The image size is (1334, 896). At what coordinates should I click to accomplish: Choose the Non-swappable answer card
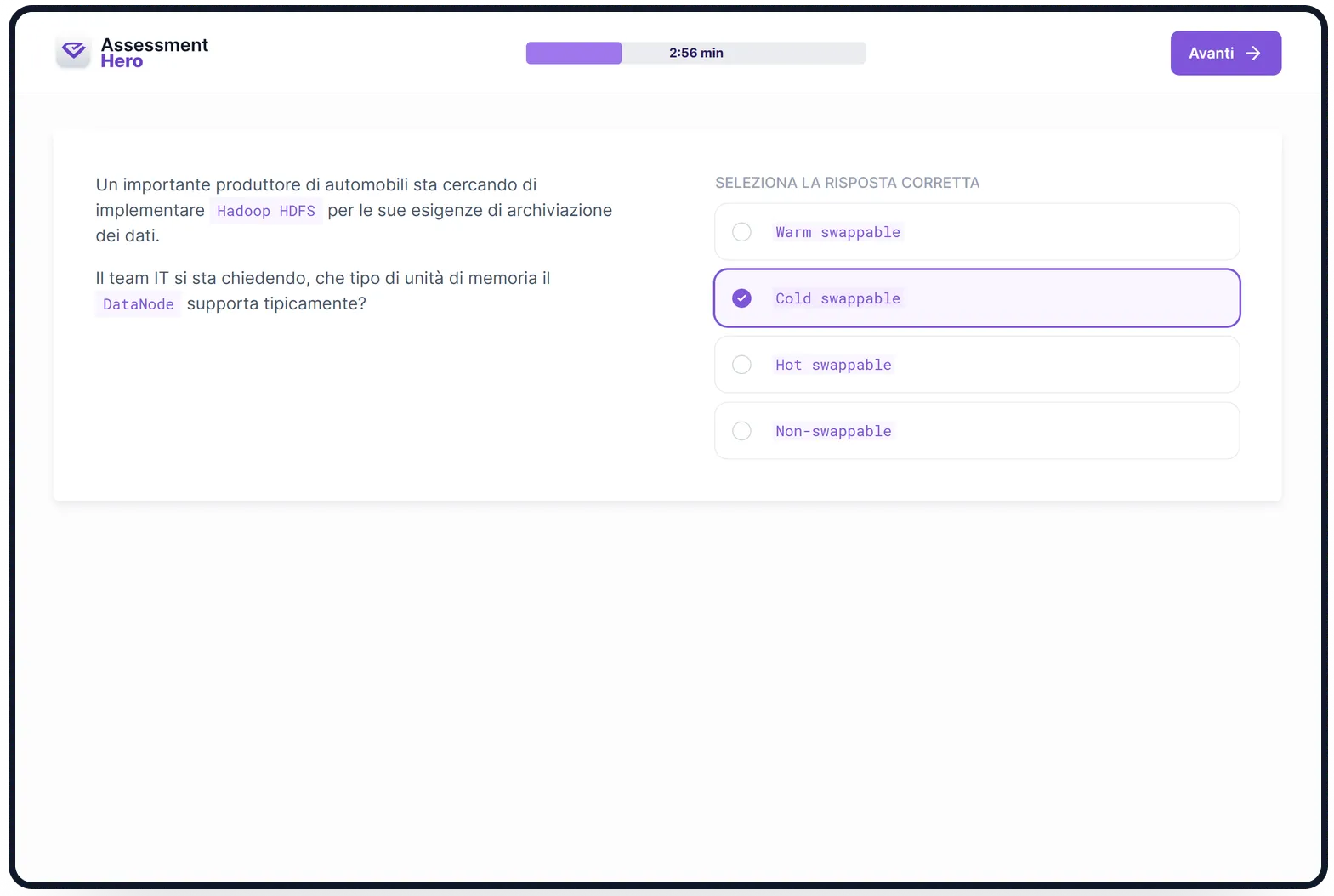[x=977, y=431]
